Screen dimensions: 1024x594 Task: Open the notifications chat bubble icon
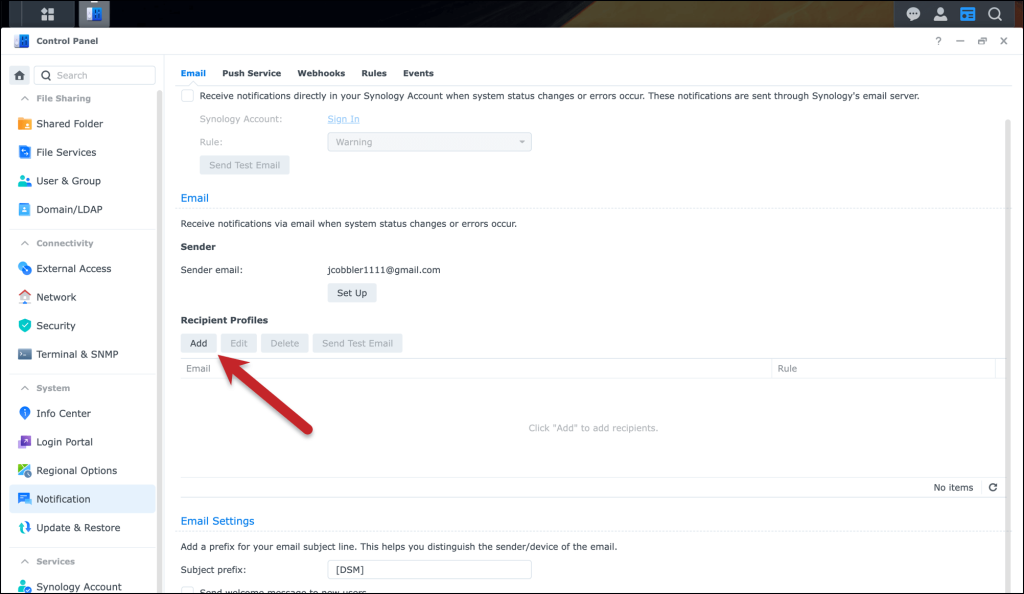pyautogui.click(x=913, y=14)
